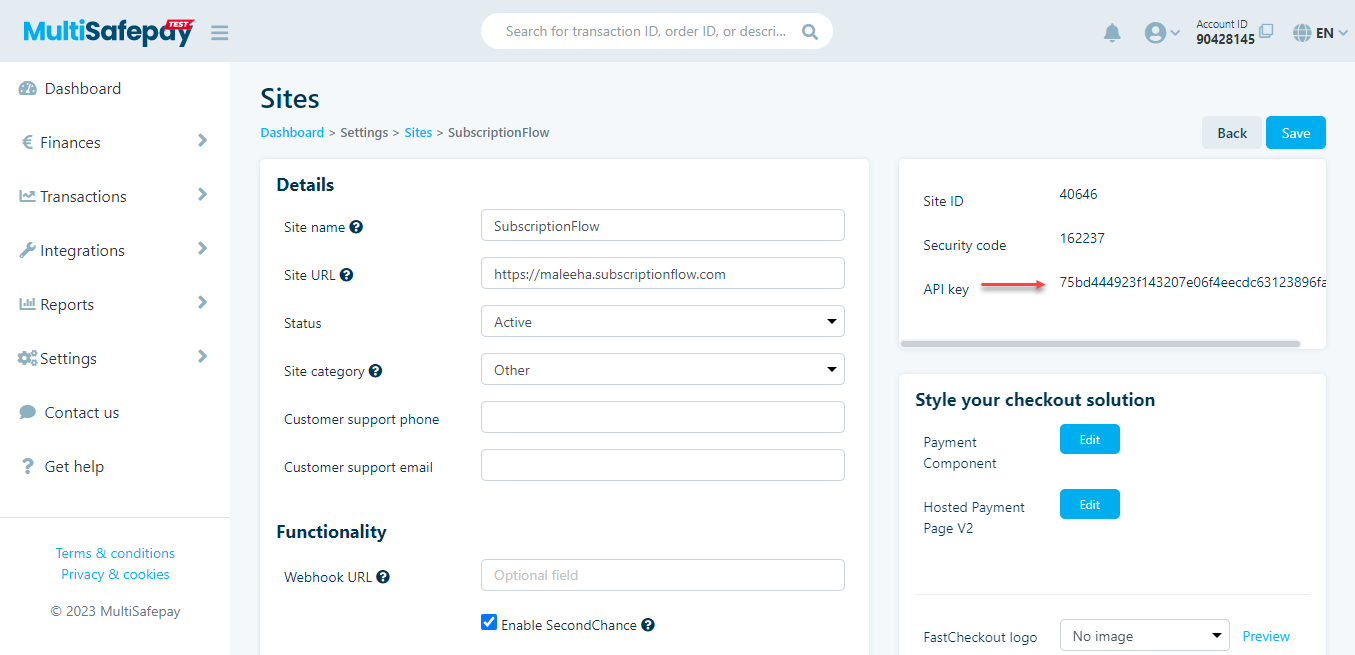The image size is (1355, 655).
Task: Select the Site ID value 40646
Action: [1078, 194]
